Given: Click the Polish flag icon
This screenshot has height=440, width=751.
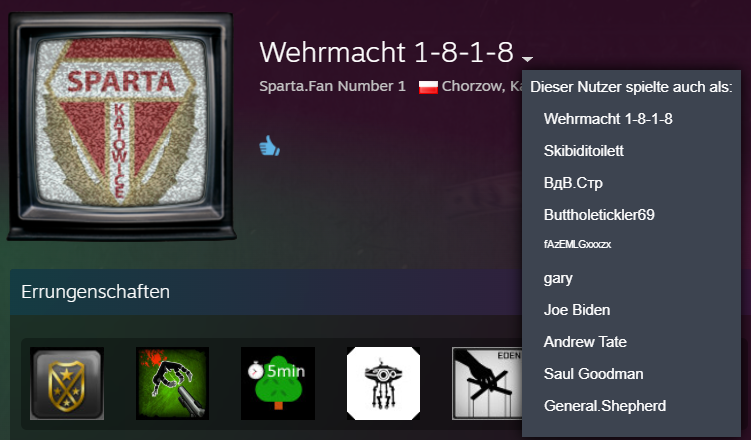Looking at the screenshot, I should [428, 87].
